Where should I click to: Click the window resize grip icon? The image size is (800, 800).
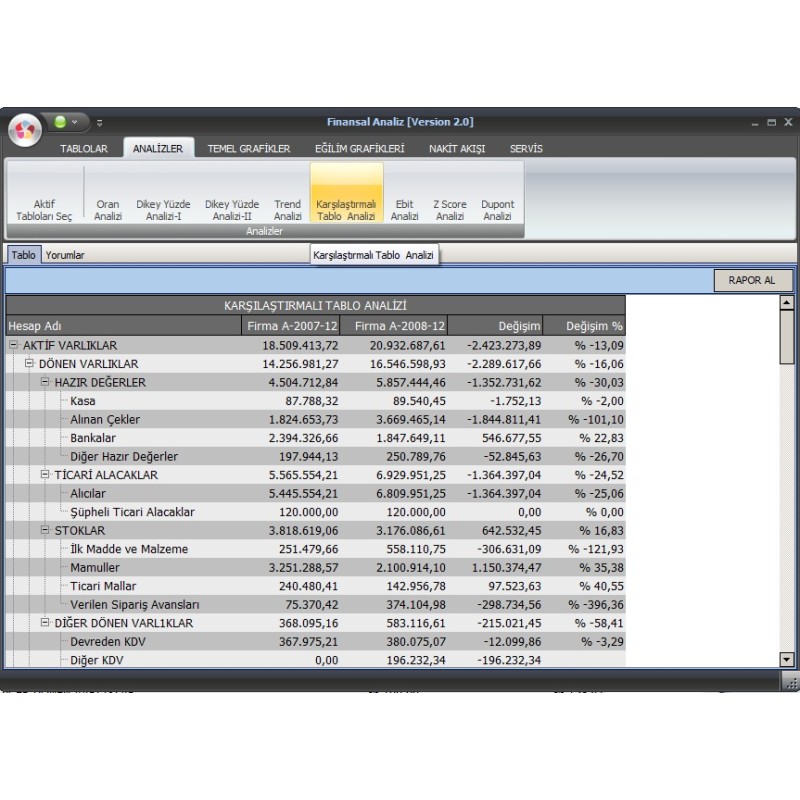point(790,682)
